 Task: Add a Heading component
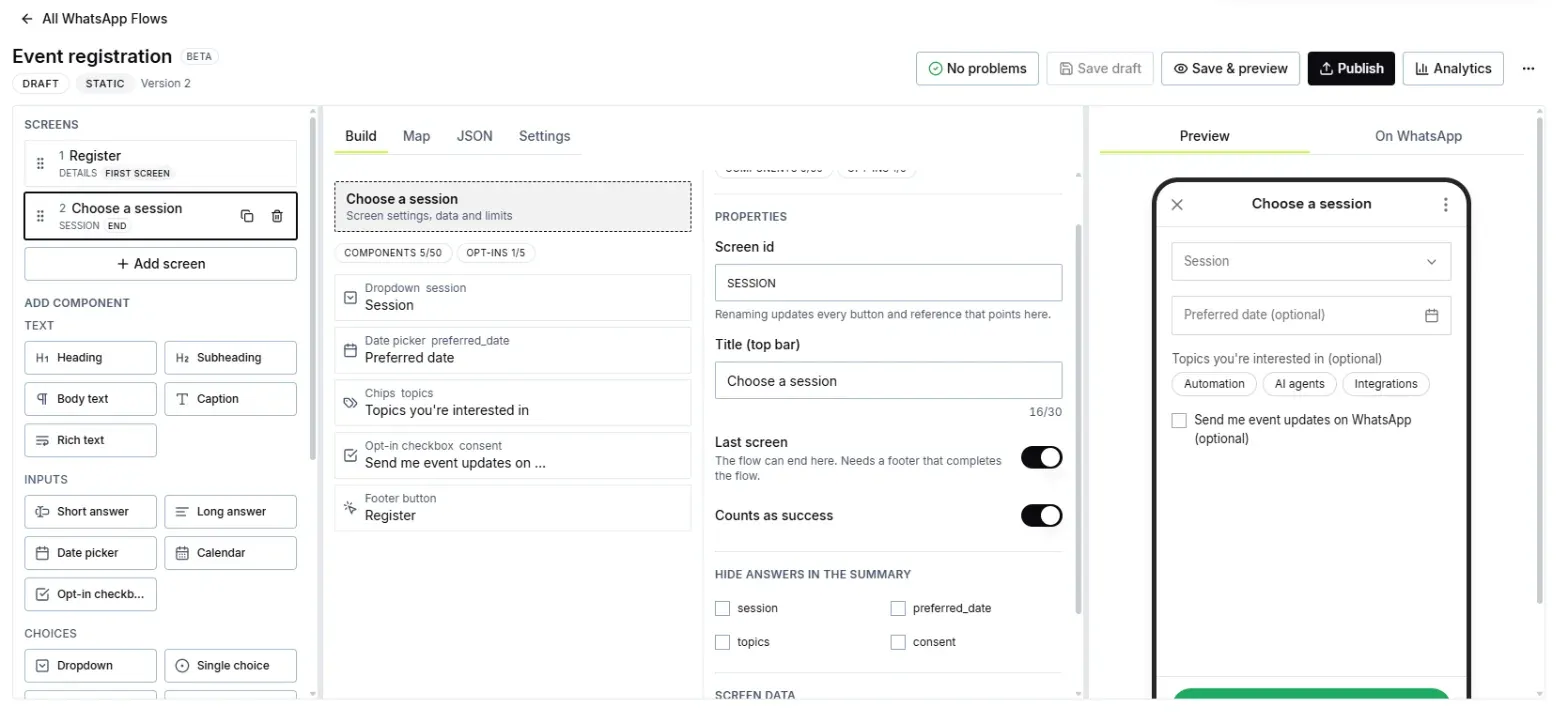pos(90,358)
